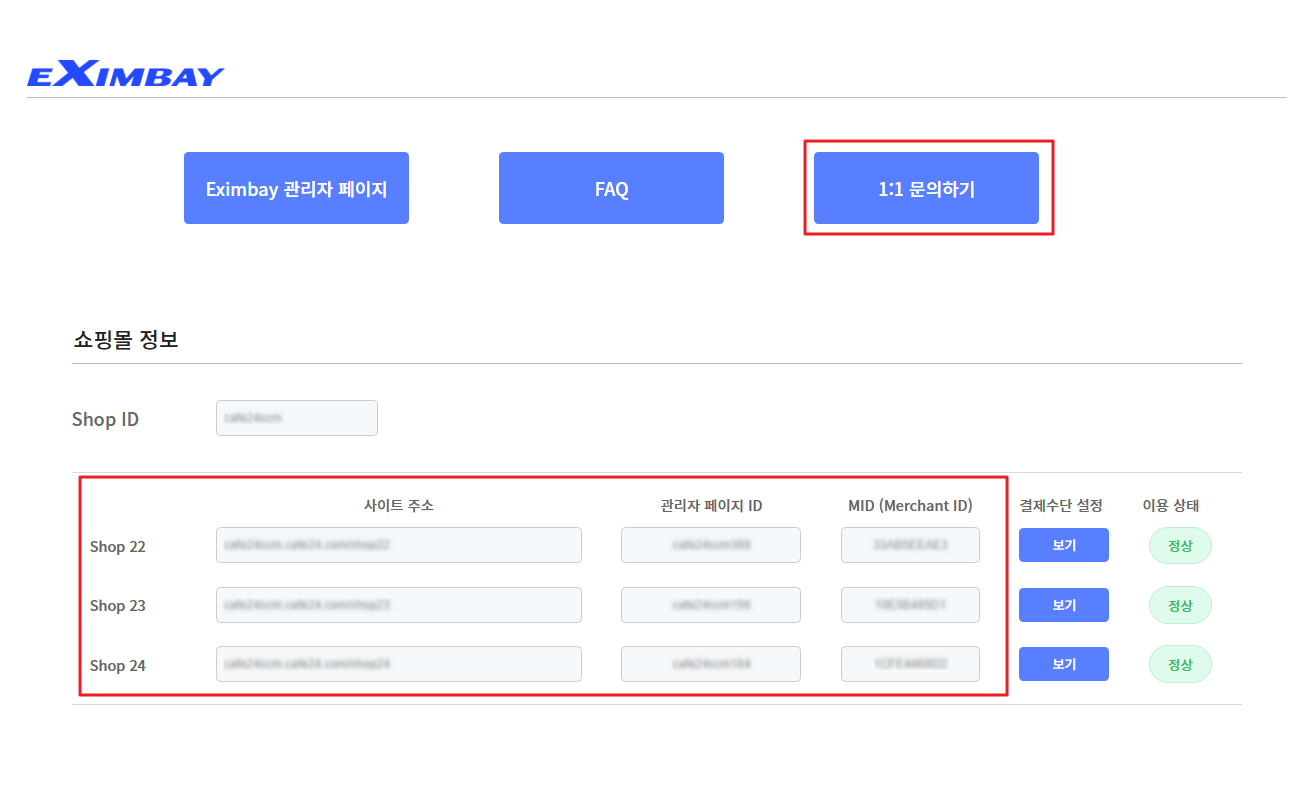
Task: Click the 1:1 문의하기 button
Action: coord(926,188)
